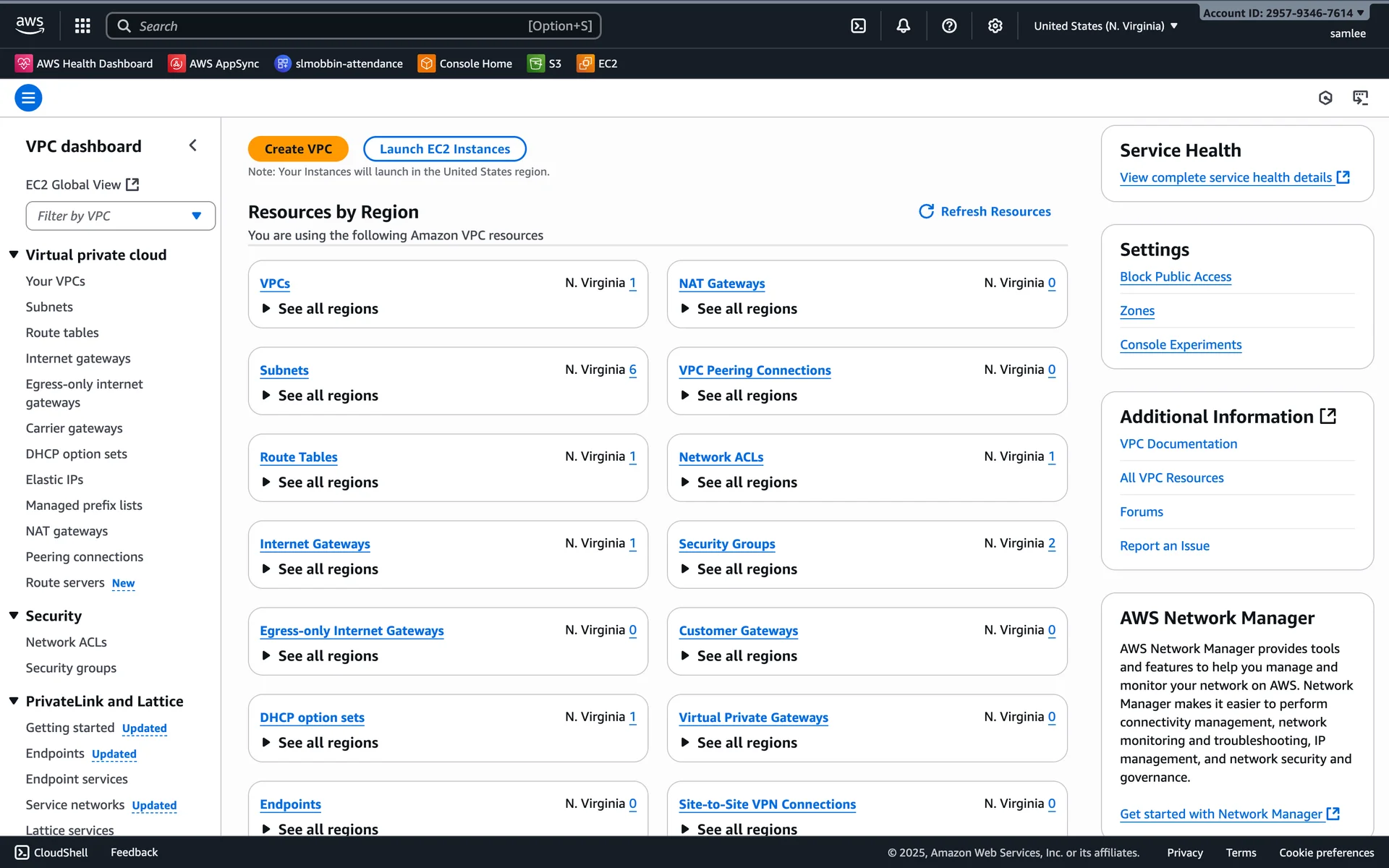Open the settings gear in top bar

[995, 26]
